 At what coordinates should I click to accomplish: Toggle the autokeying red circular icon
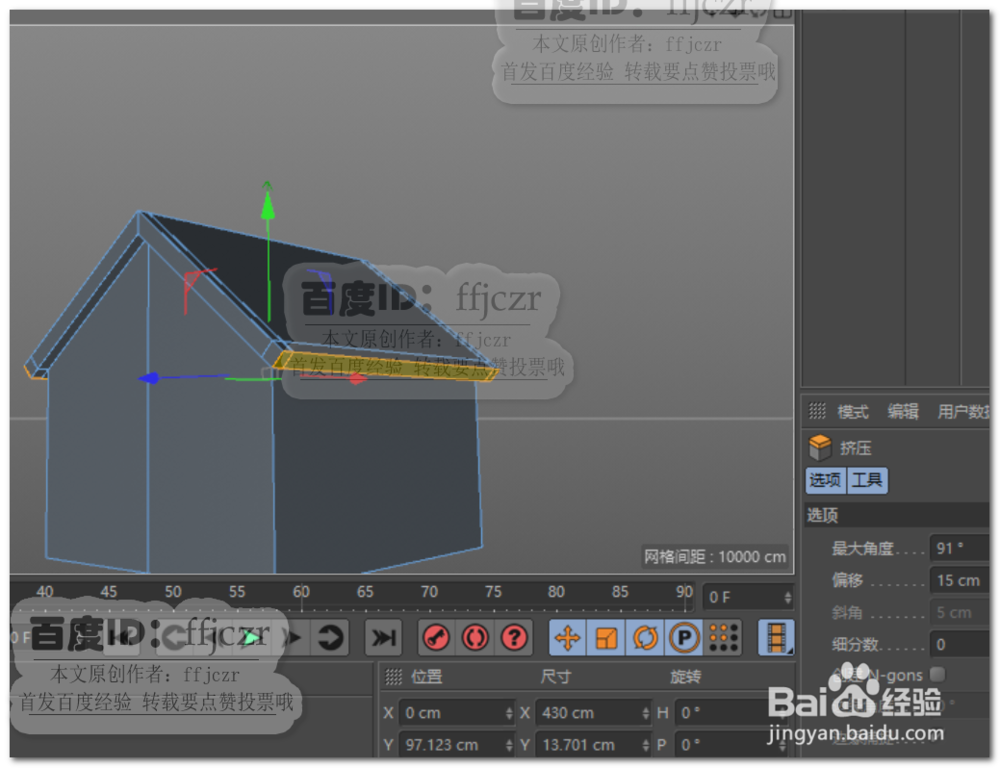click(x=475, y=637)
